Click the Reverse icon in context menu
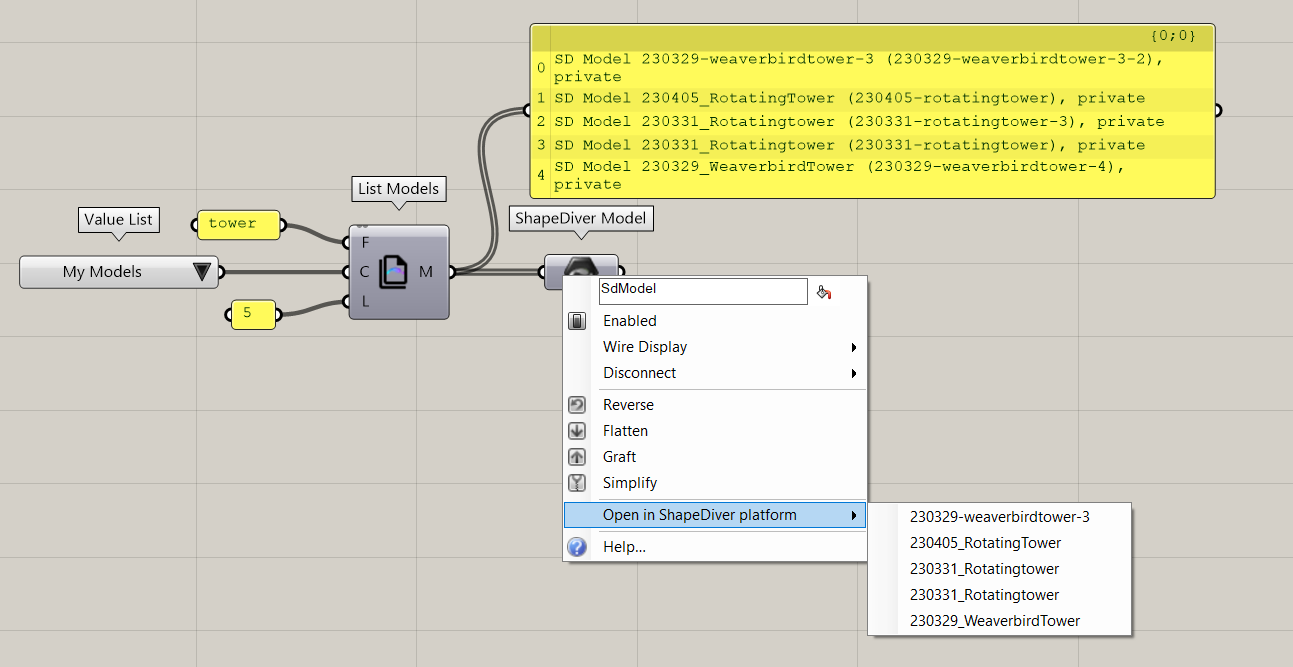This screenshot has height=667, width=1293. pyautogui.click(x=577, y=405)
